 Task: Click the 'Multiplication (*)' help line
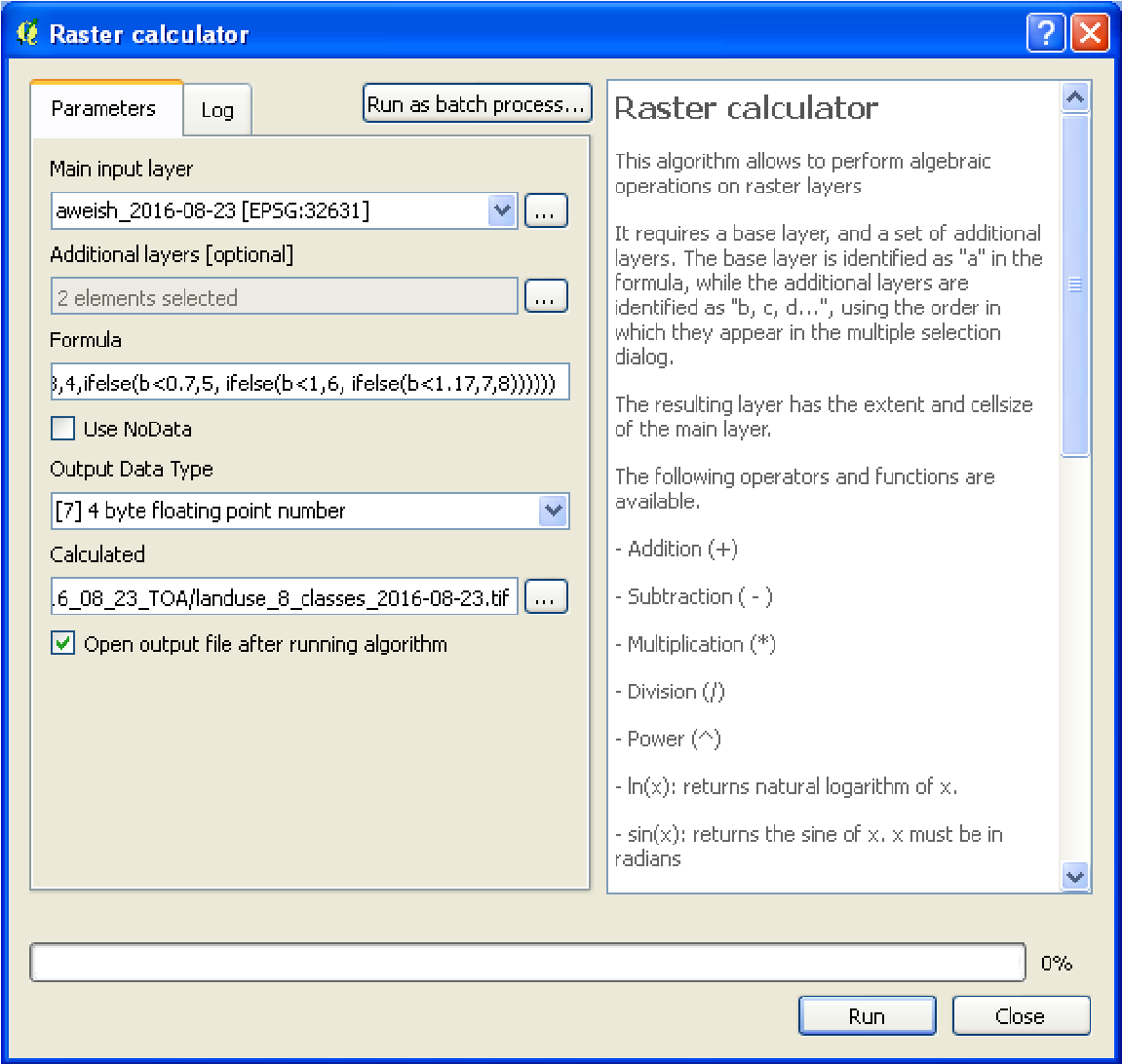coord(696,644)
